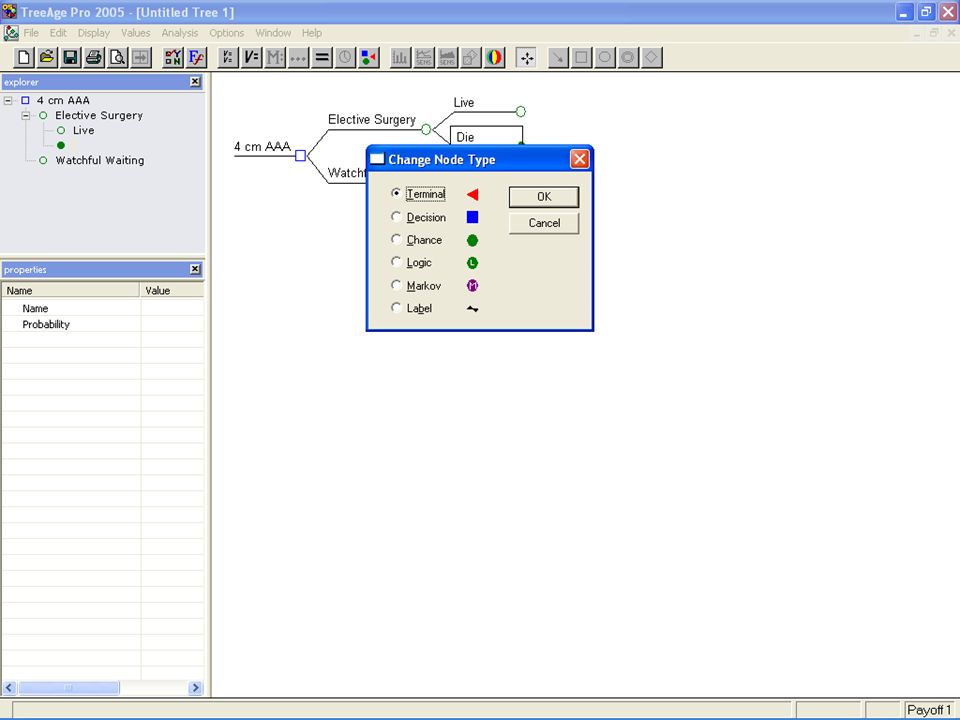Click the clock toolbar icon

click(x=345, y=58)
